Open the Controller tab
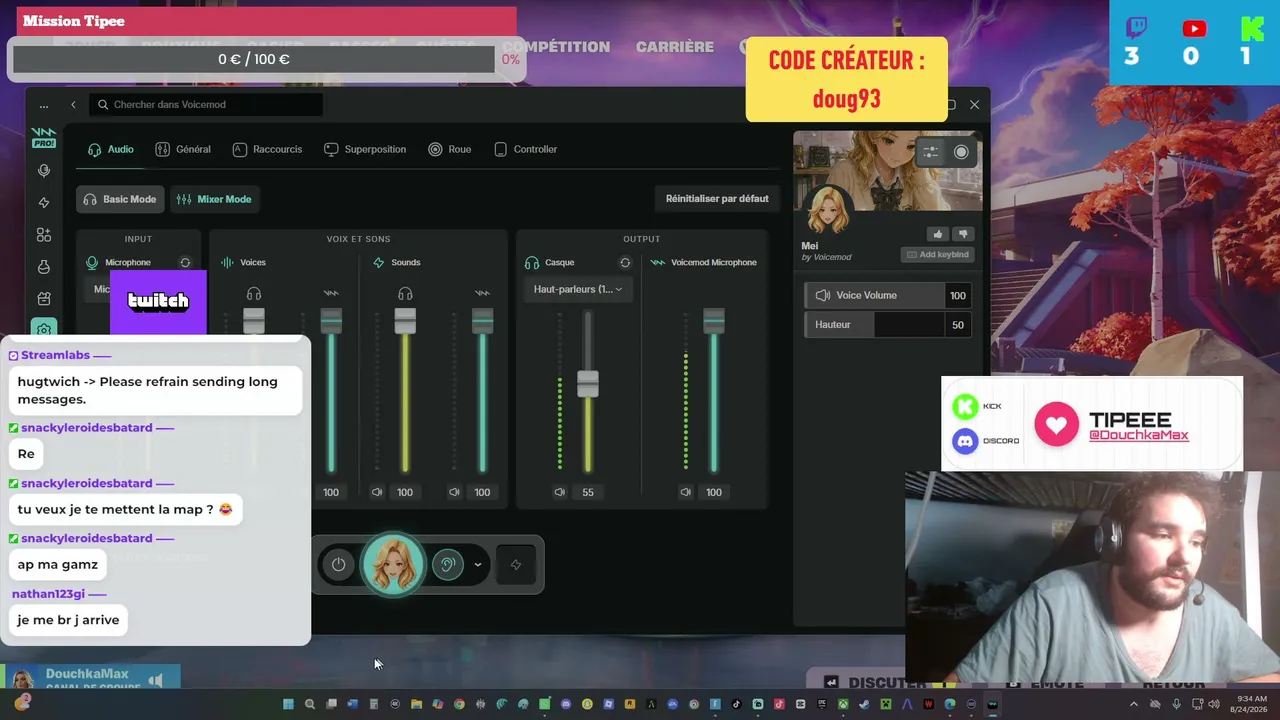1280x720 pixels. point(526,149)
